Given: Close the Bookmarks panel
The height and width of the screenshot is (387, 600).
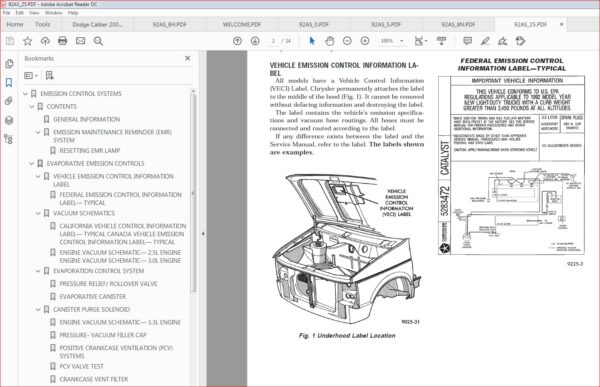Looking at the screenshot, I should point(188,58).
